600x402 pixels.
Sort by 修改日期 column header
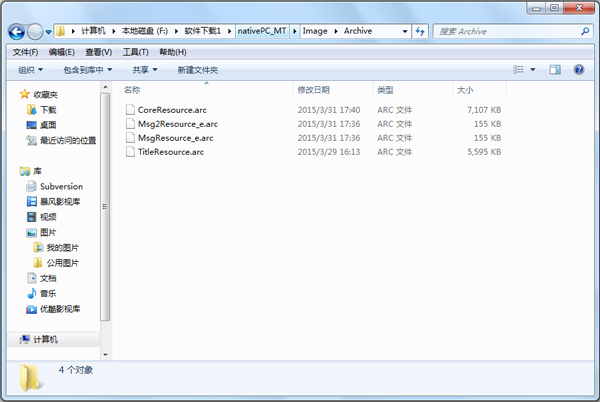[x=315, y=90]
